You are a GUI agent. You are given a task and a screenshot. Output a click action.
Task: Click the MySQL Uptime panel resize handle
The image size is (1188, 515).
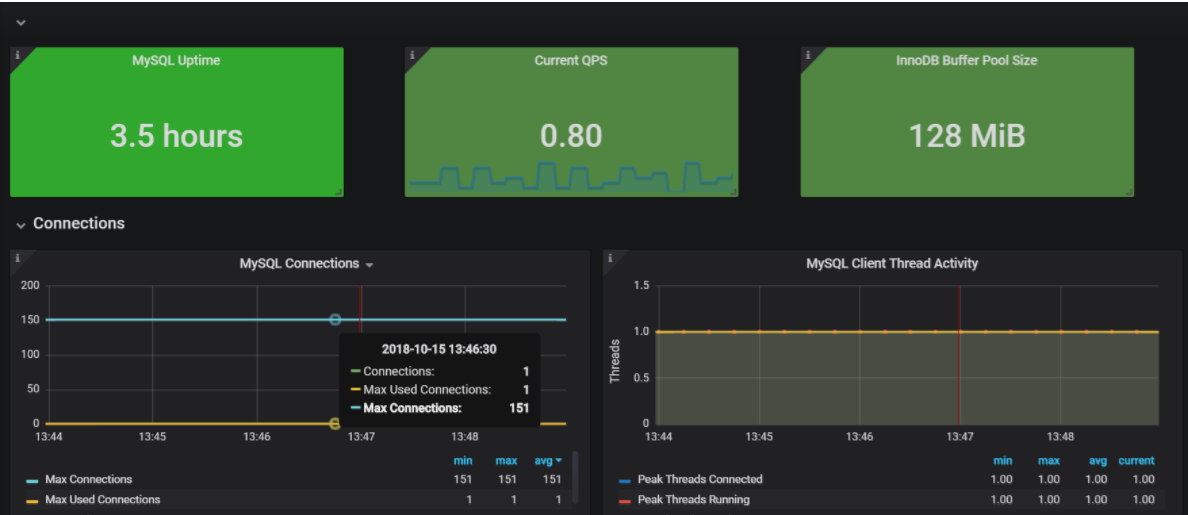tap(338, 191)
